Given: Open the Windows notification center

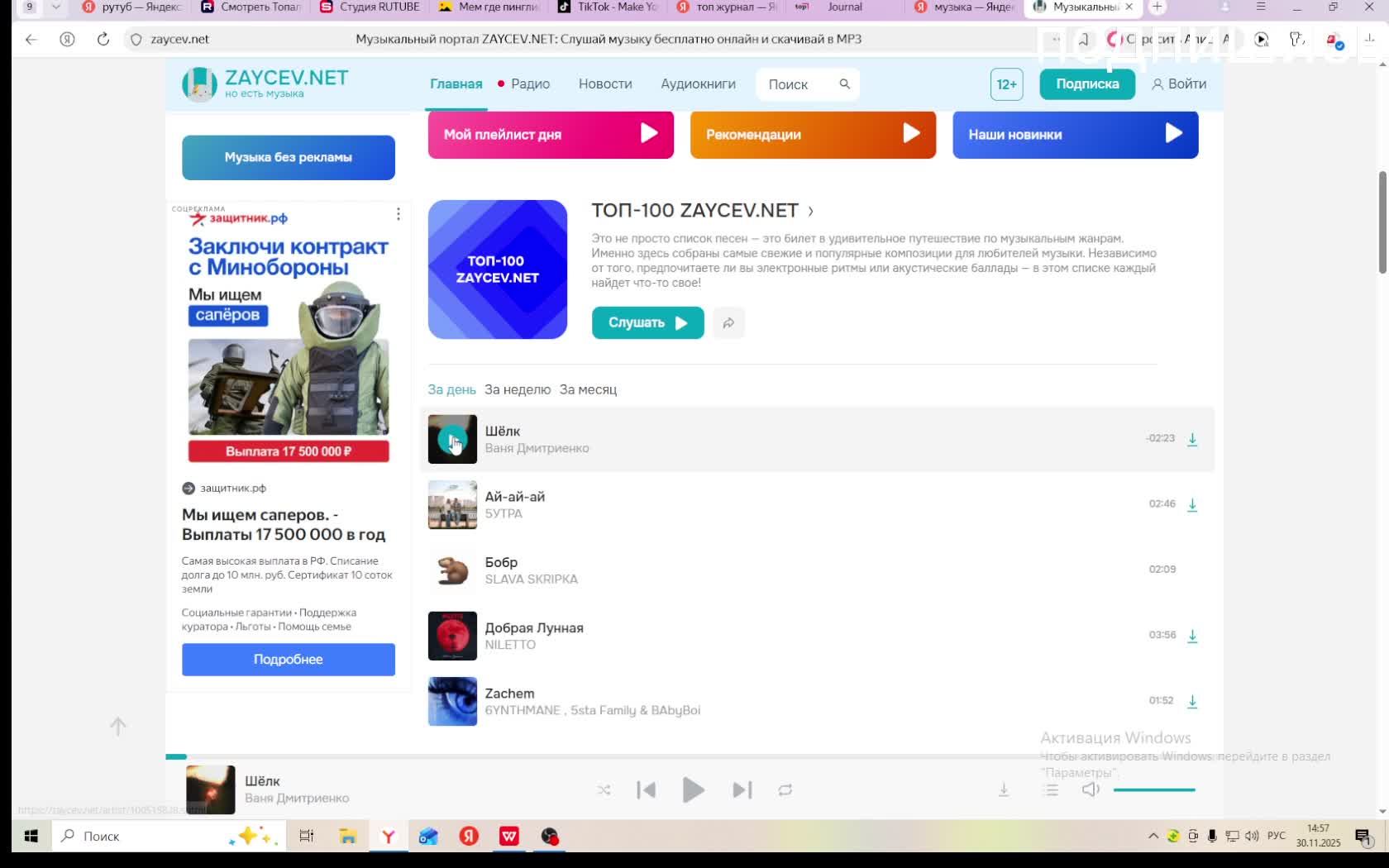Looking at the screenshot, I should 1363,837.
